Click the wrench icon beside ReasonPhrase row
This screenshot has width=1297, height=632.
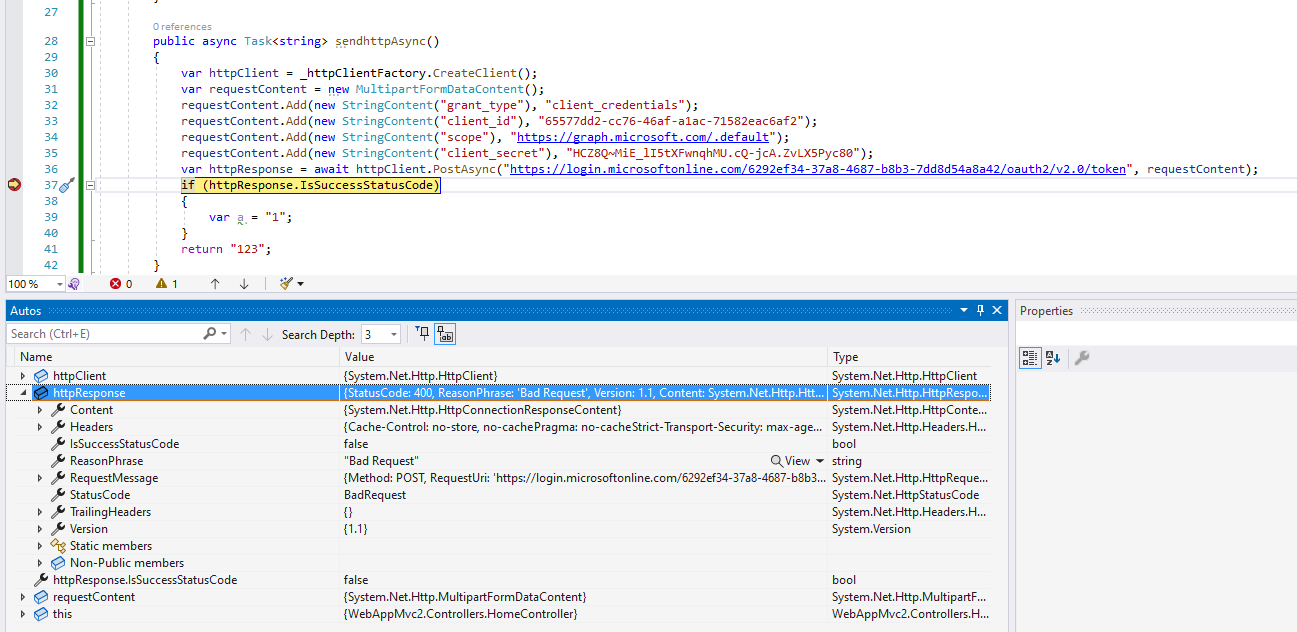pos(58,461)
